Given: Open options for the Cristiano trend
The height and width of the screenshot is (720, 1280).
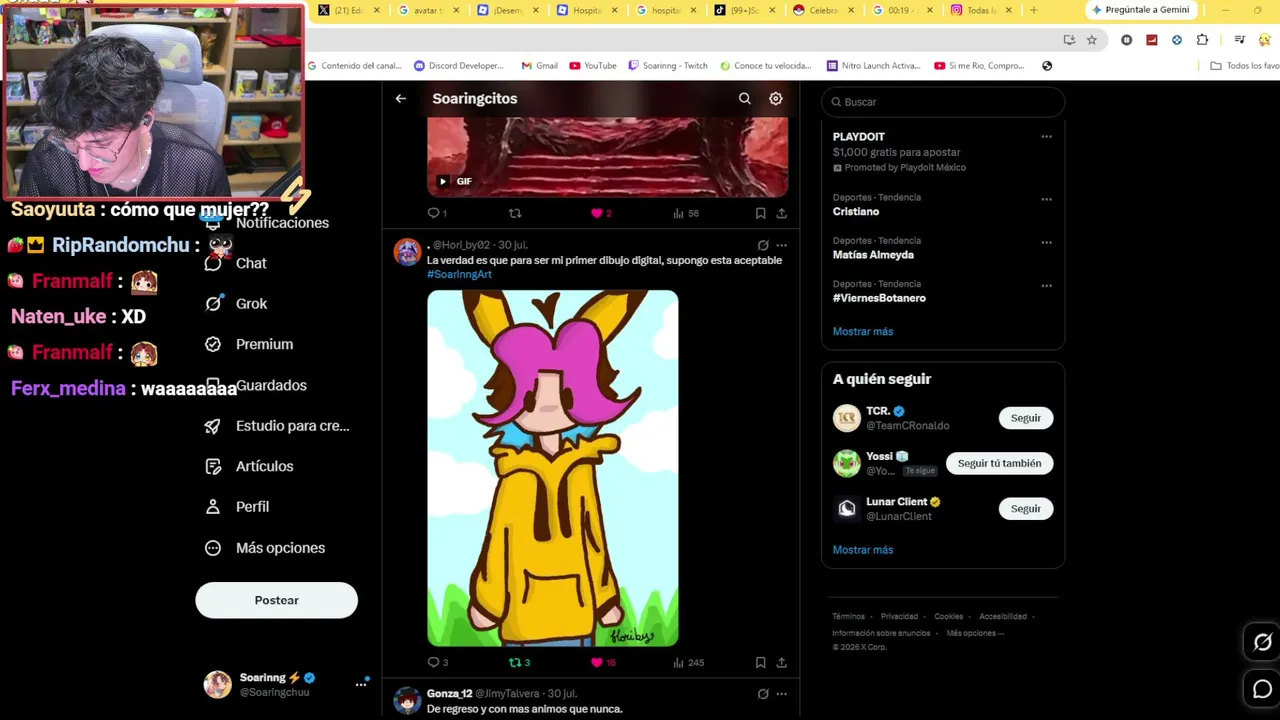Looking at the screenshot, I should (x=1046, y=199).
